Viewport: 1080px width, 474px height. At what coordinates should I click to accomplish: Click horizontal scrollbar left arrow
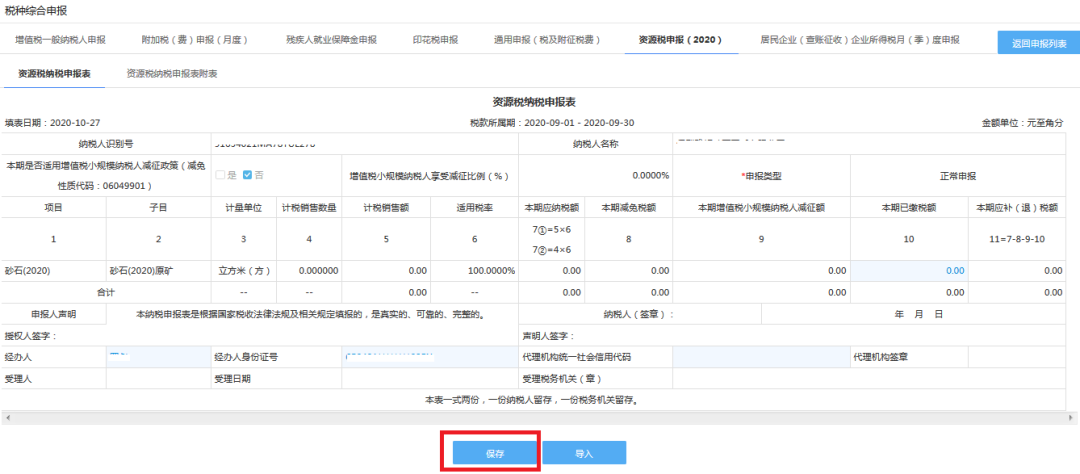pos(6,418)
